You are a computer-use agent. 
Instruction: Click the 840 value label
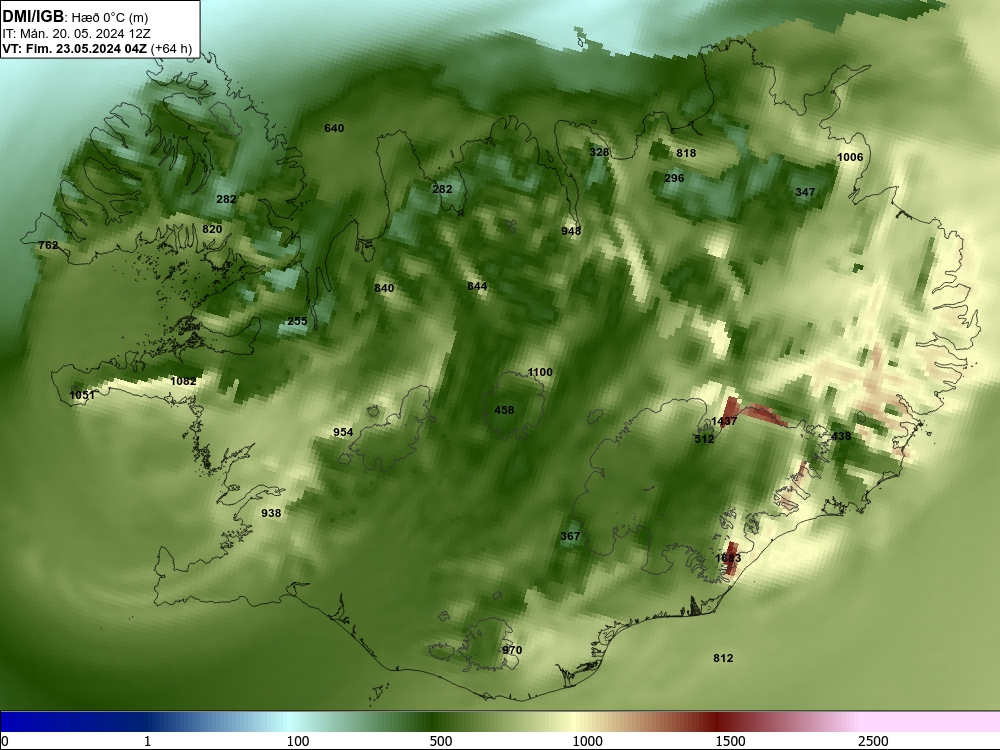384,288
